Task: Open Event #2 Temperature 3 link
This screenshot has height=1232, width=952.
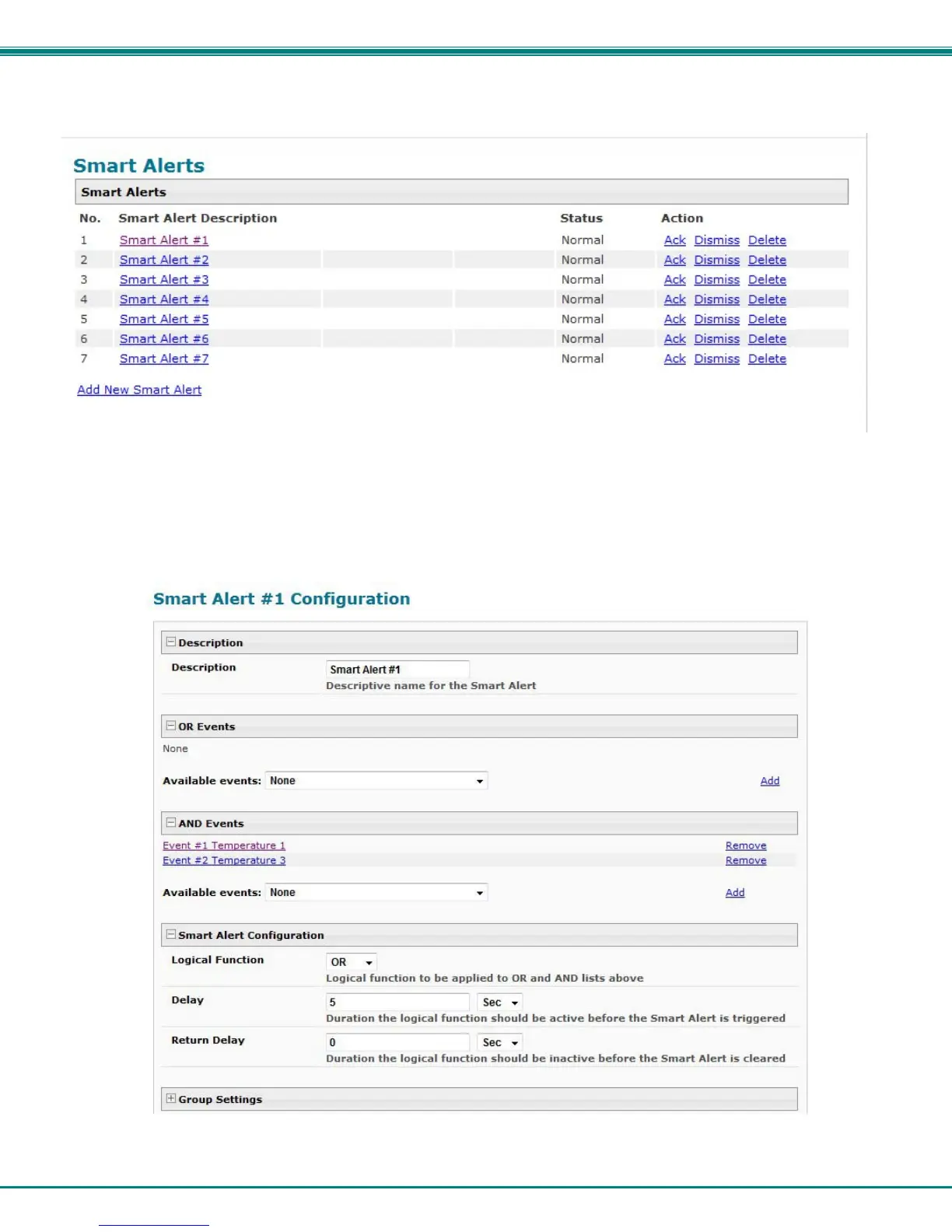Action: pos(224,860)
